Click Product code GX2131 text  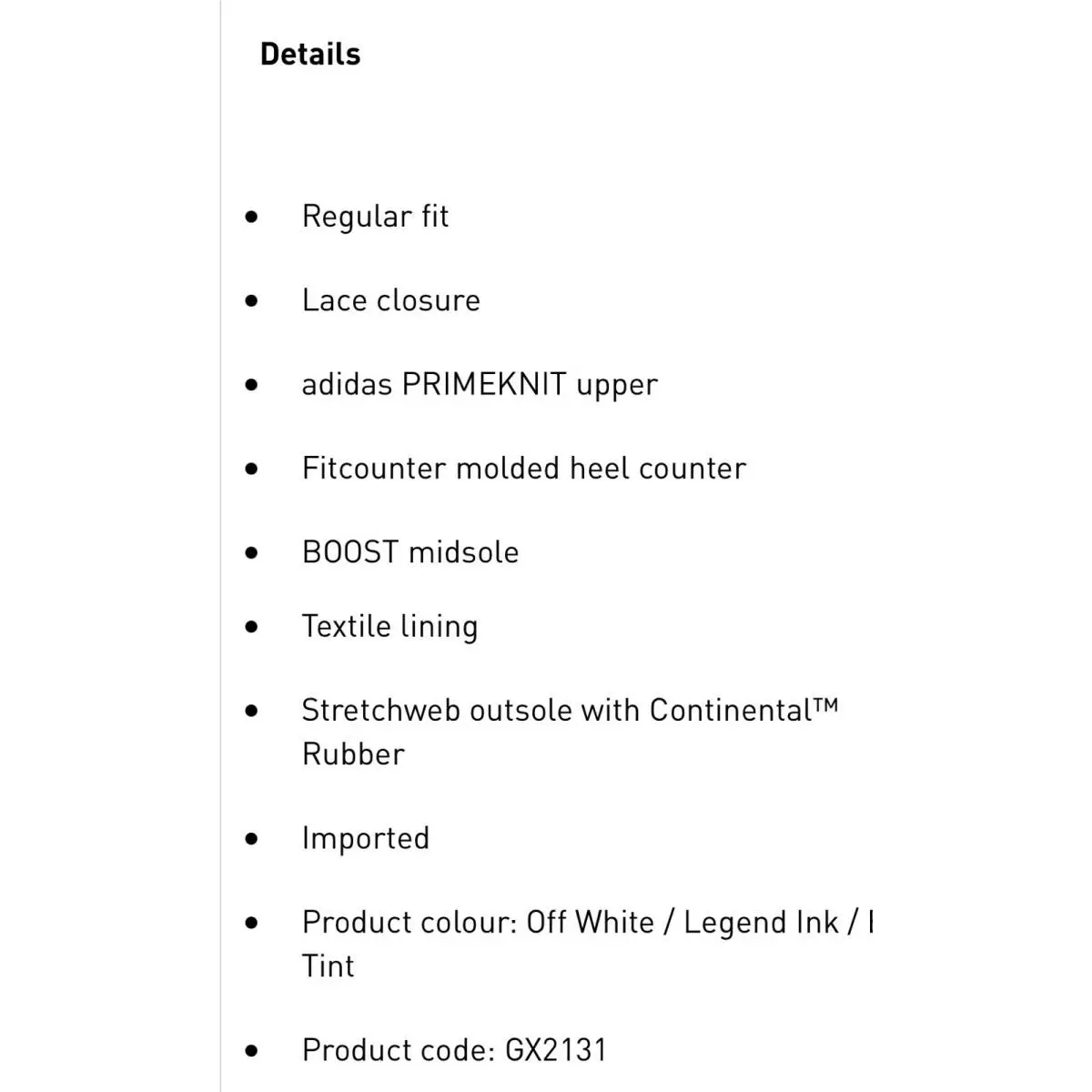[x=454, y=1050]
